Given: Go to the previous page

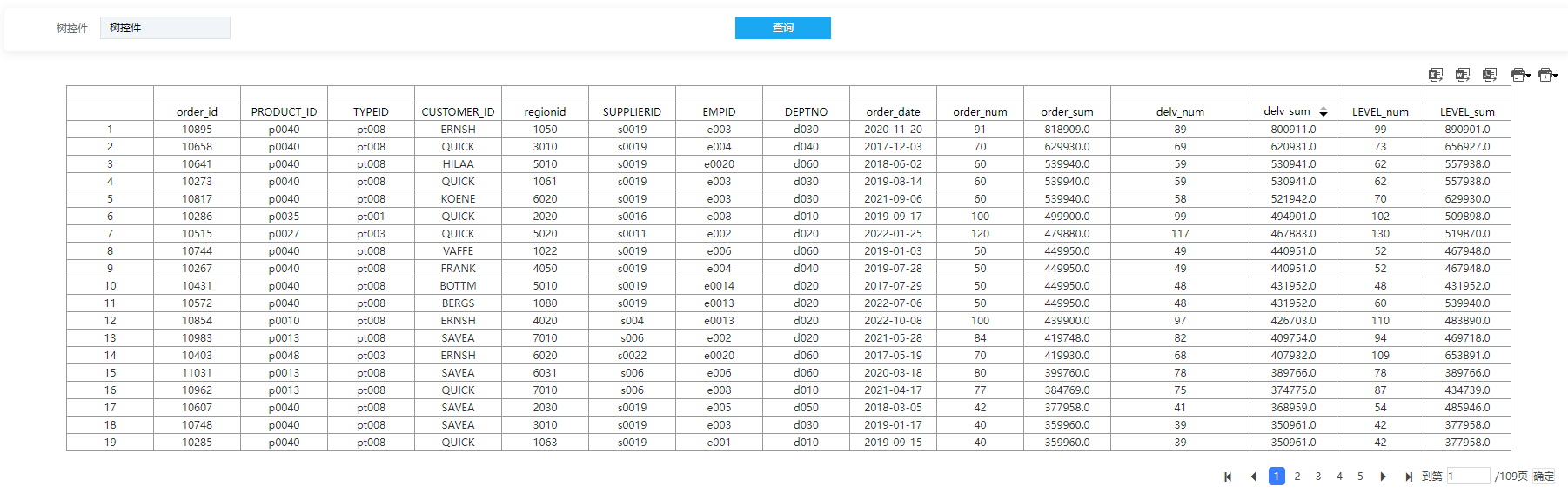Looking at the screenshot, I should pos(1253,477).
